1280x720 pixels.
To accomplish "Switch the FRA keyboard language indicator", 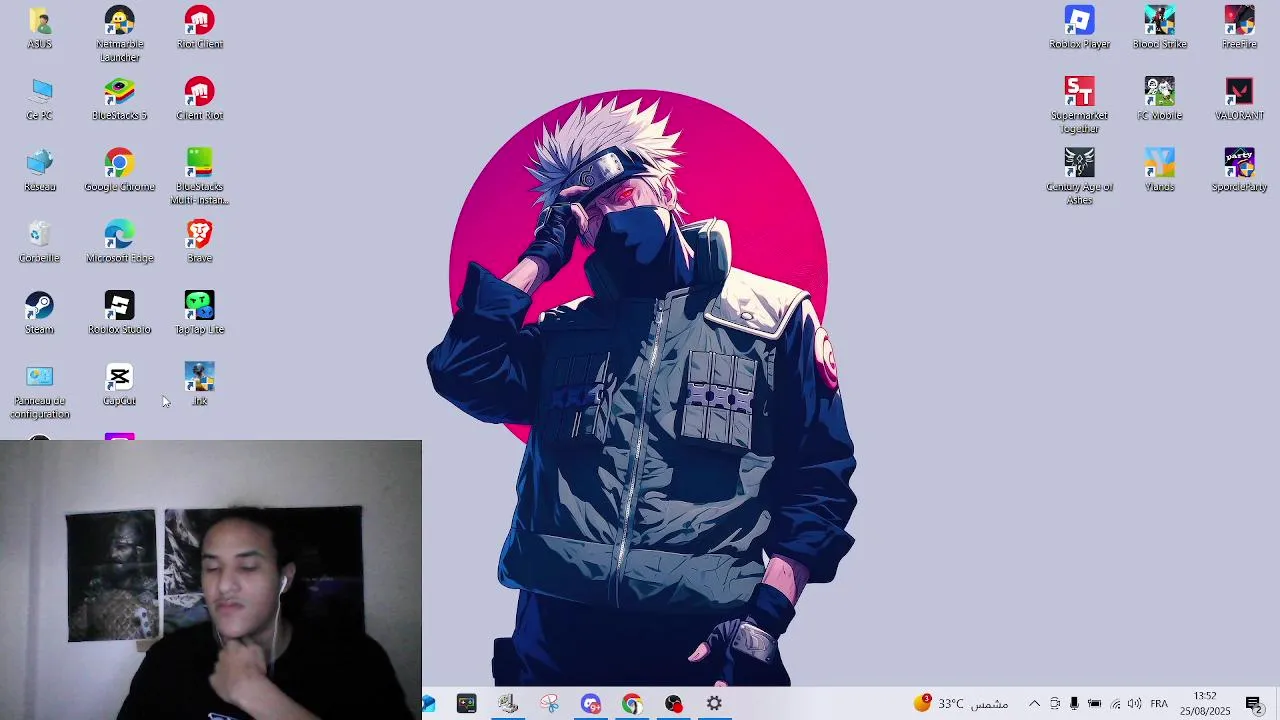I will click(x=1159, y=704).
